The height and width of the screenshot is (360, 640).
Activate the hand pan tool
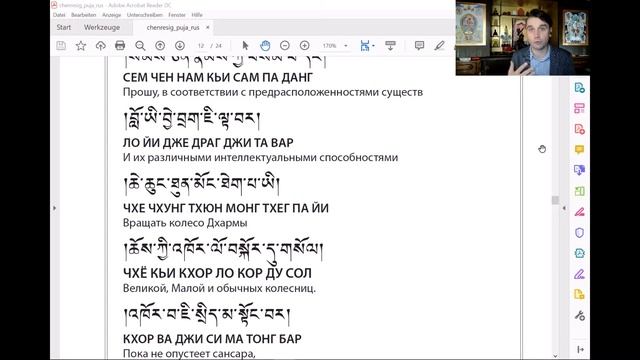265,45
